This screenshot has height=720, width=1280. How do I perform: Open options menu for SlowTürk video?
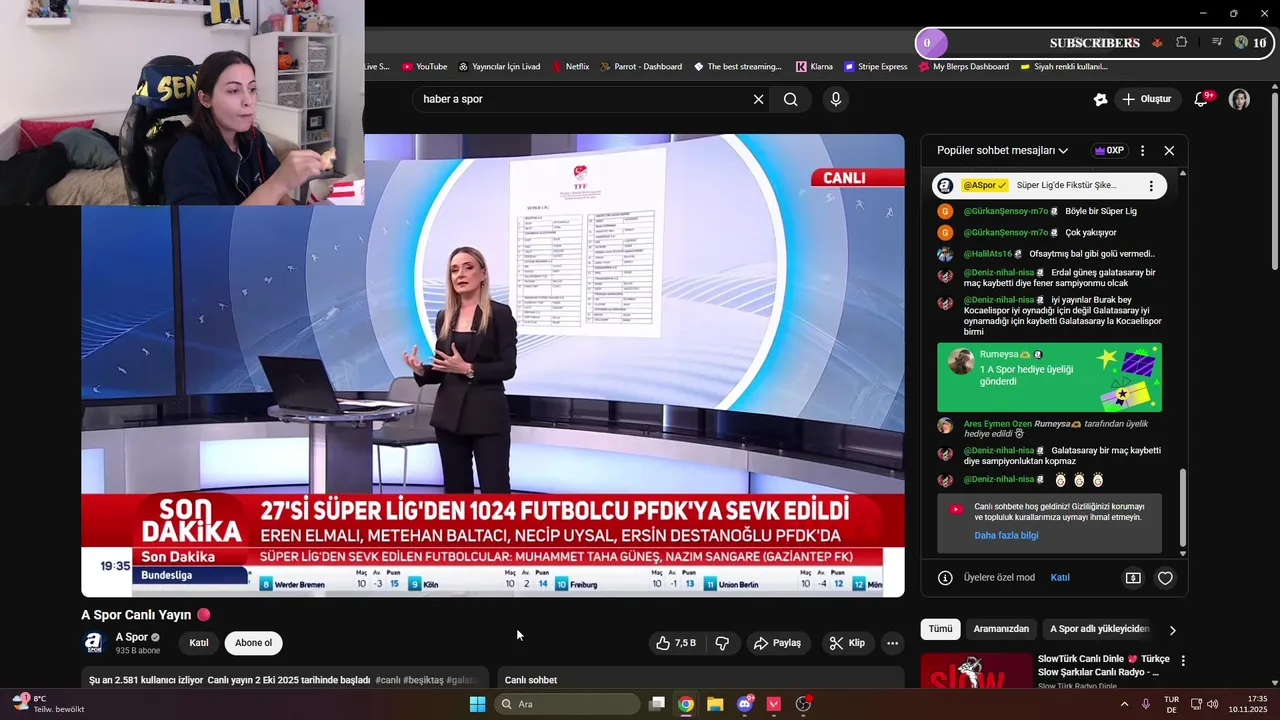[1183, 661]
